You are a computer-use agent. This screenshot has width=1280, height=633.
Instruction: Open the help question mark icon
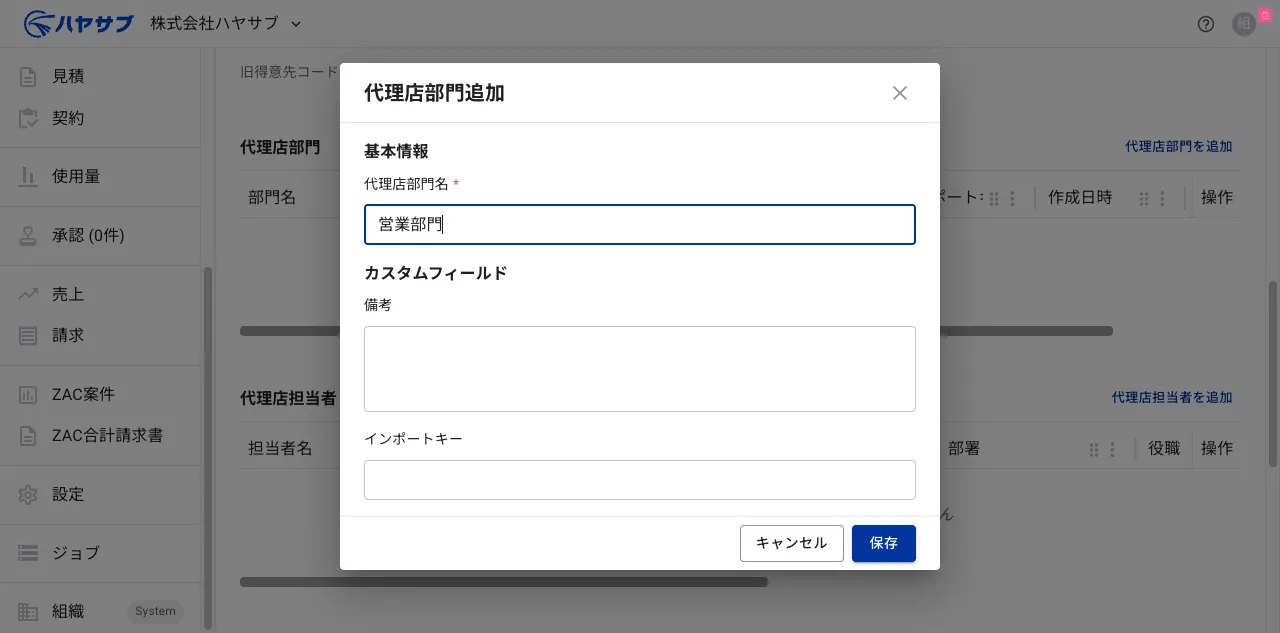1206,24
